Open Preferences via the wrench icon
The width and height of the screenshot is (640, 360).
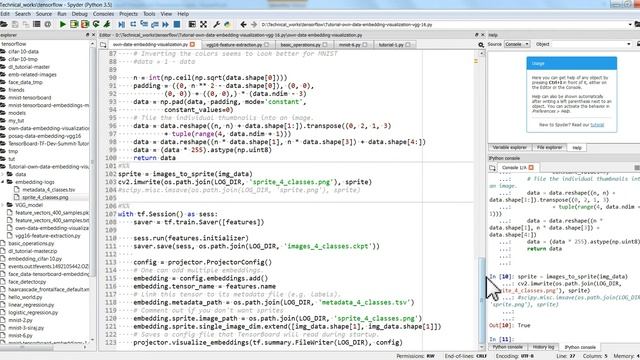217,24
